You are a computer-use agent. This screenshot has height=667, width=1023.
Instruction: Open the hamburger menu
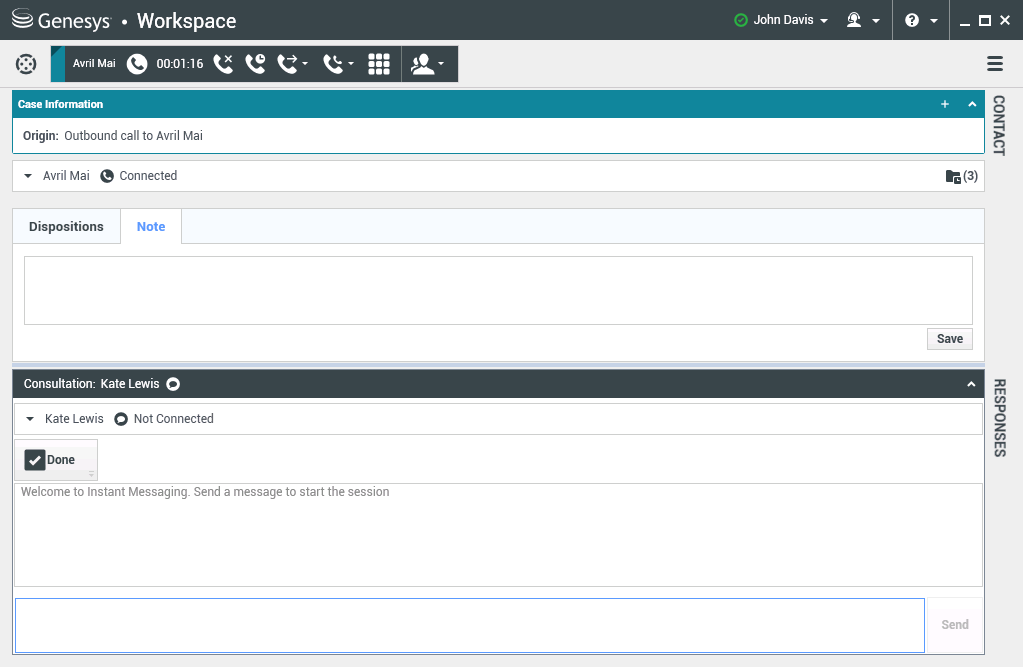point(995,64)
